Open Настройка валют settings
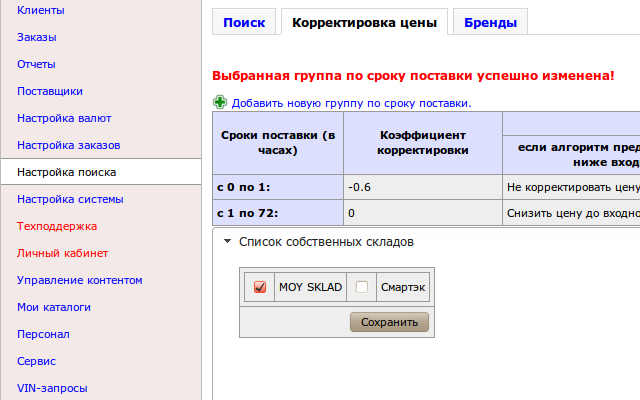This screenshot has width=640, height=400. pos(57,118)
